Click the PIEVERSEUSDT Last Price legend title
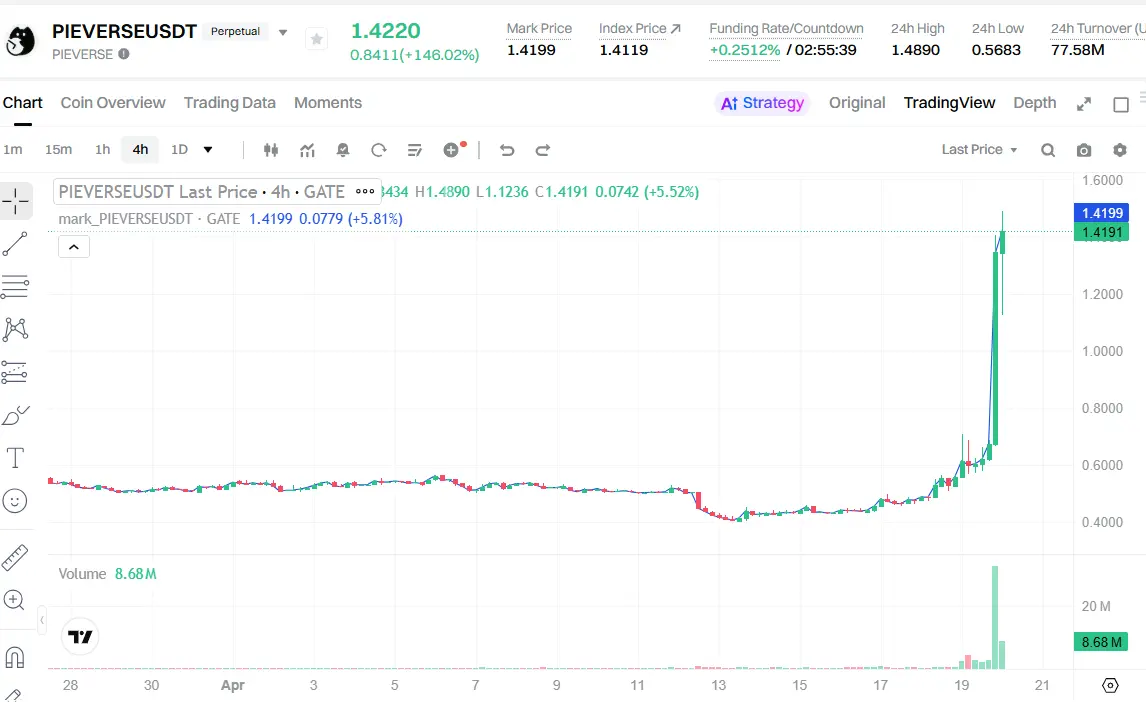The width and height of the screenshot is (1146, 702). pos(201,191)
